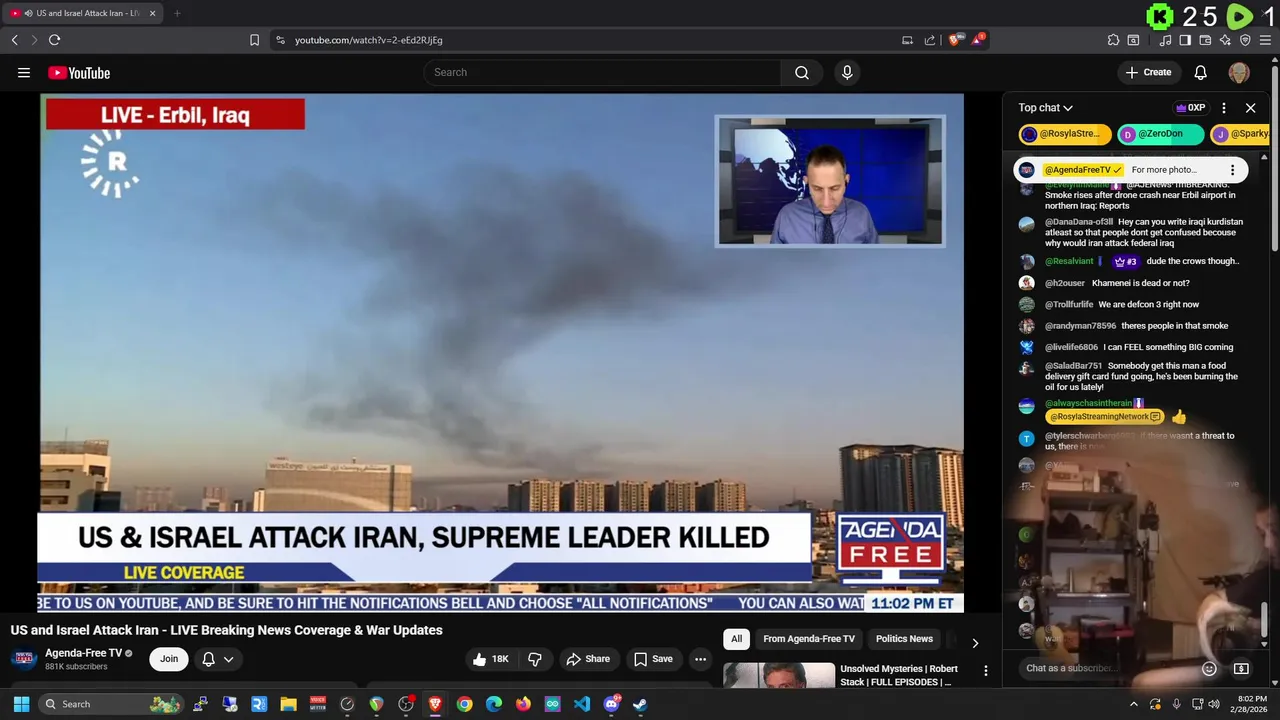Click the YouTube search input field
This screenshot has width=1280, height=720.
[602, 72]
